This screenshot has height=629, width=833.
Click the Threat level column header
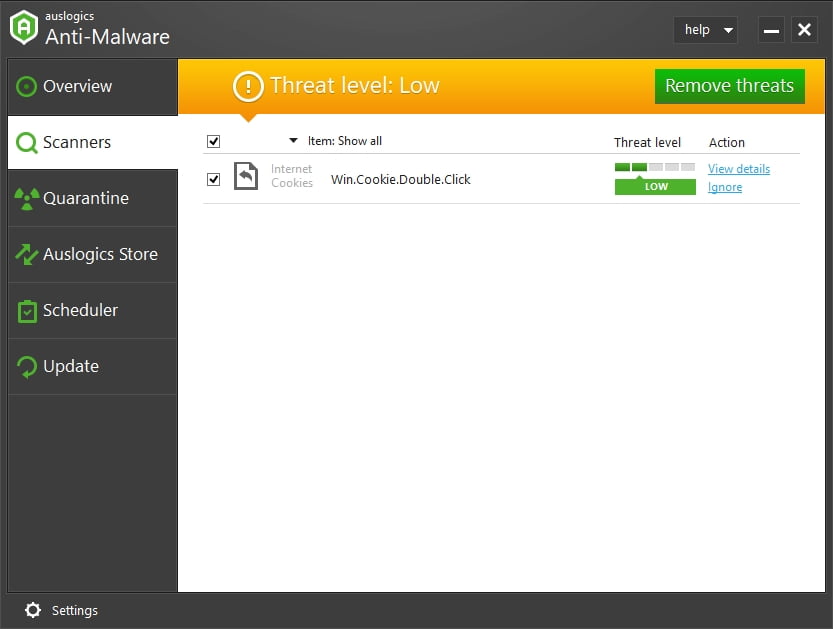click(x=647, y=142)
